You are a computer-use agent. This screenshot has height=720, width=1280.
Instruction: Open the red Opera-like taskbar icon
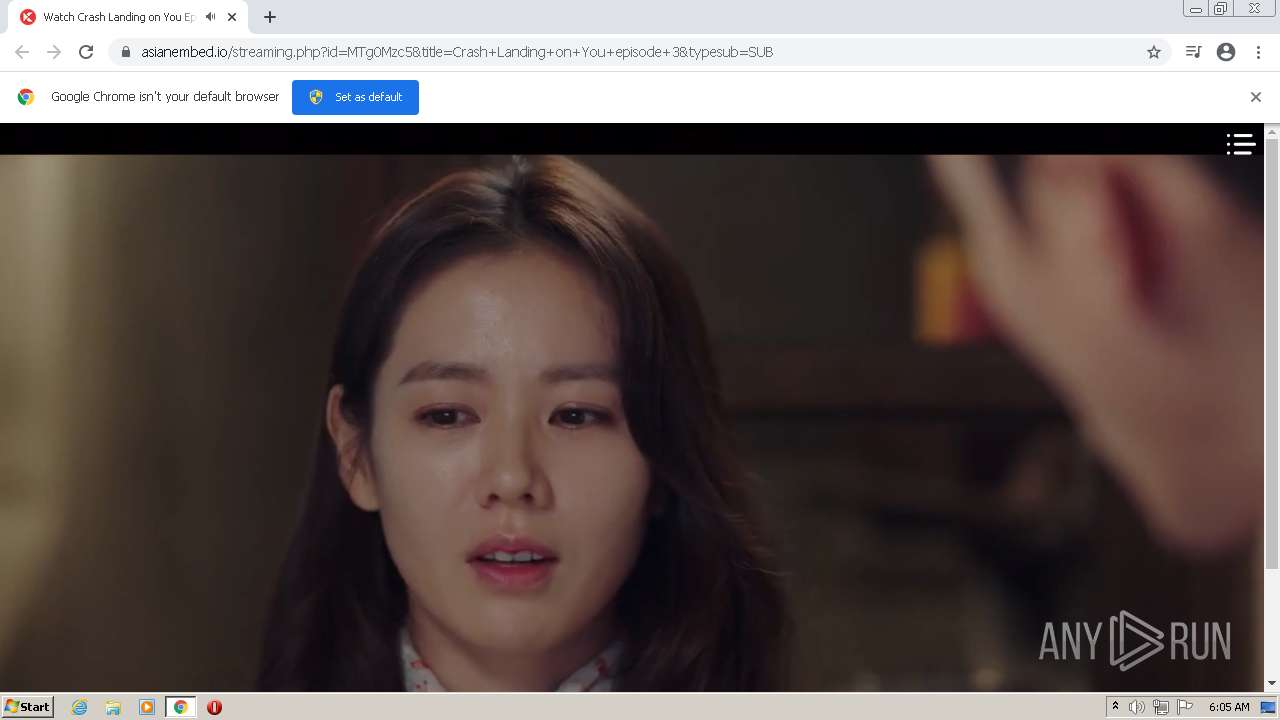tap(214, 707)
